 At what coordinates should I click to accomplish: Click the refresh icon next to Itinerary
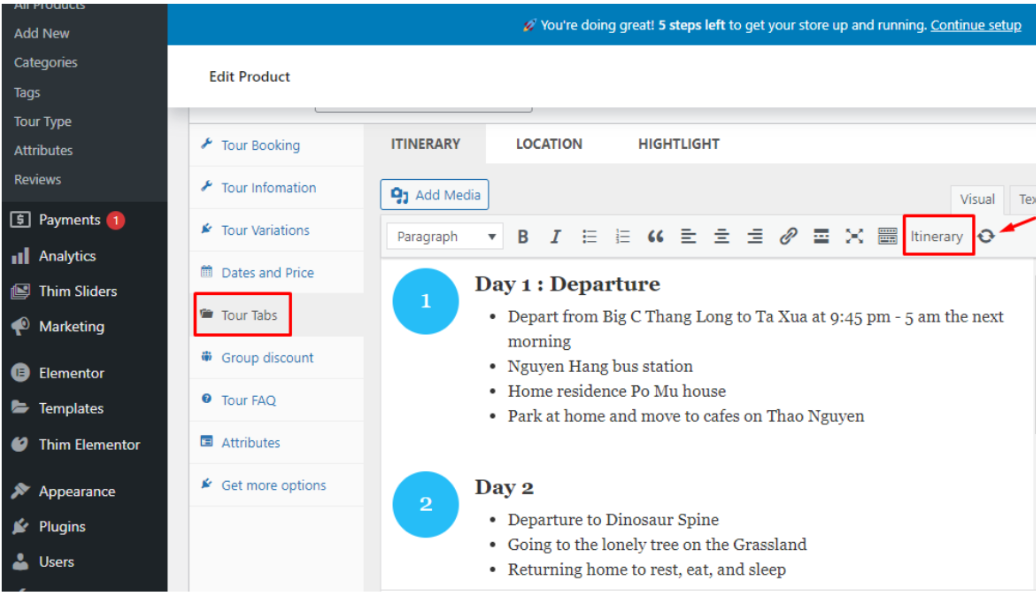[x=986, y=236]
